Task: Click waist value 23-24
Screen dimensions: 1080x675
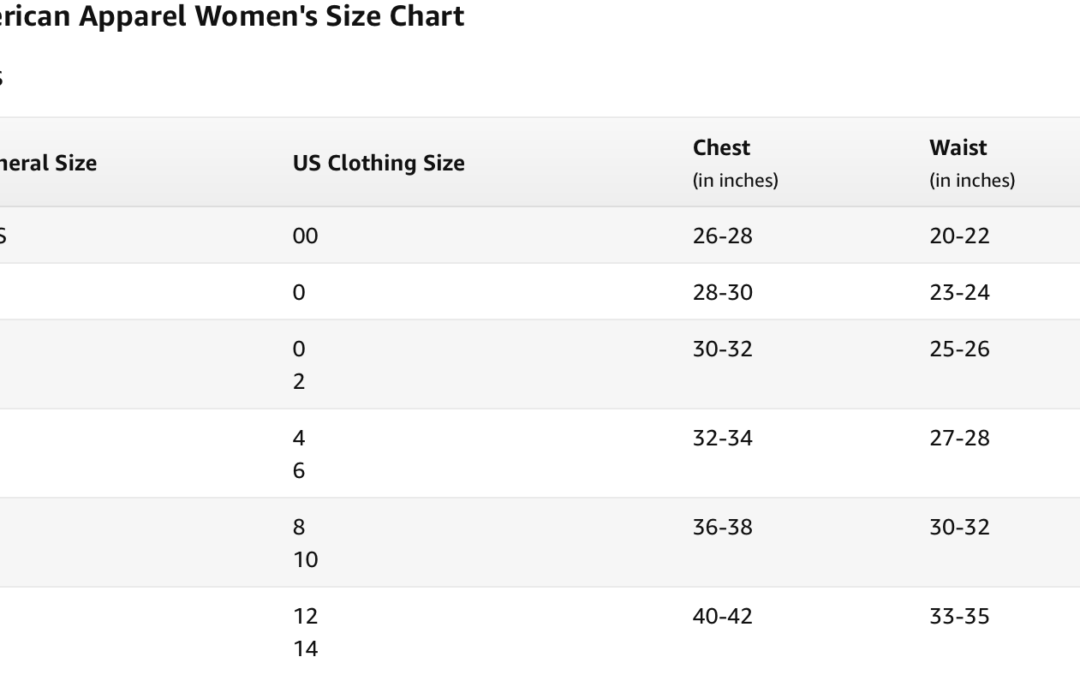Action: (959, 293)
